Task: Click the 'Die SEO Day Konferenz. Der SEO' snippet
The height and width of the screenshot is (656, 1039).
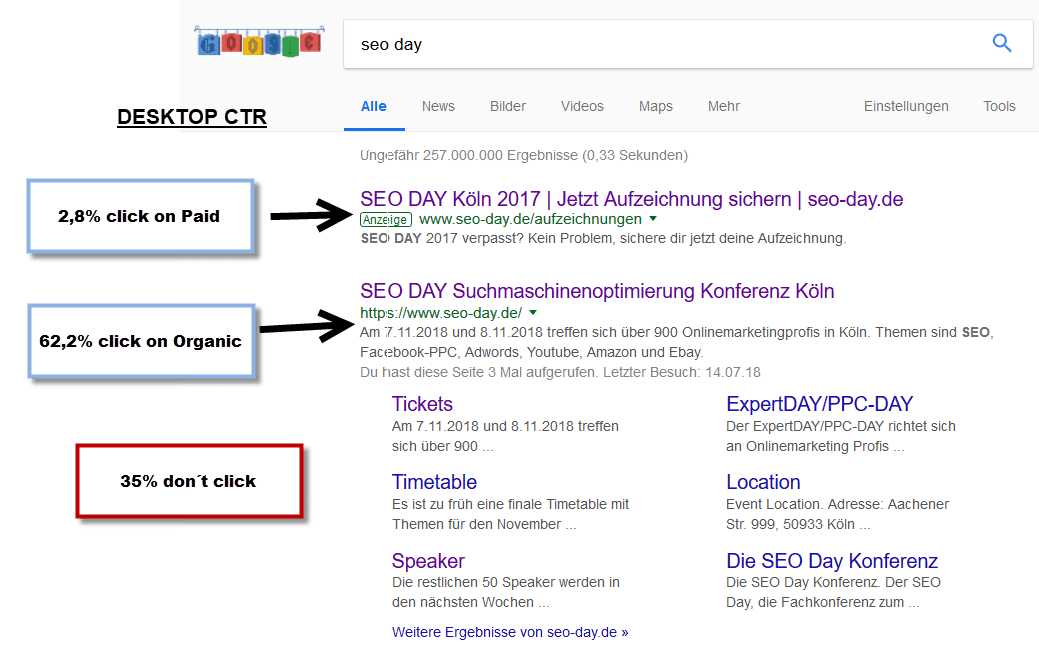Action: [833, 592]
